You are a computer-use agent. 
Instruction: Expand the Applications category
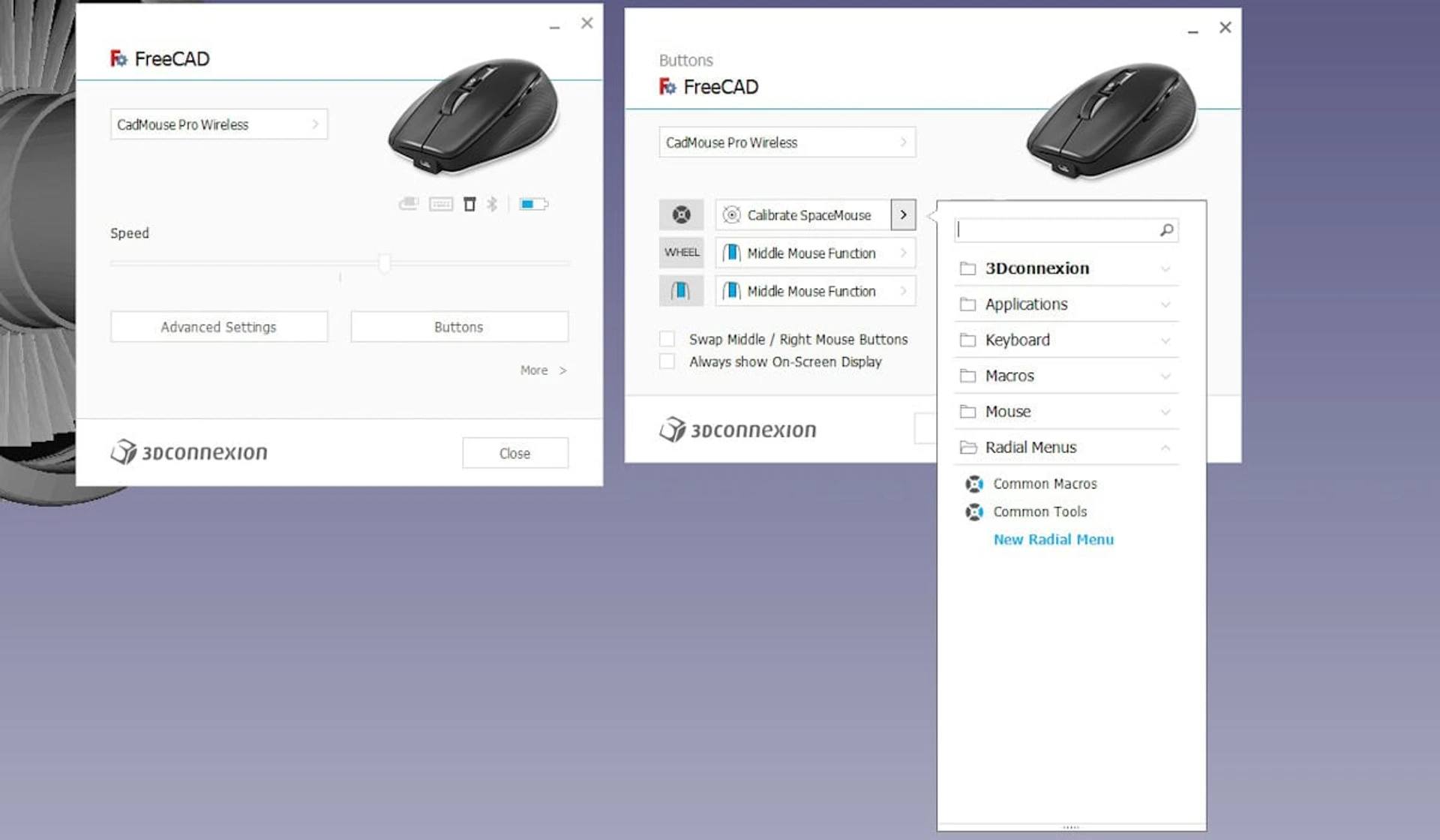[1165, 304]
